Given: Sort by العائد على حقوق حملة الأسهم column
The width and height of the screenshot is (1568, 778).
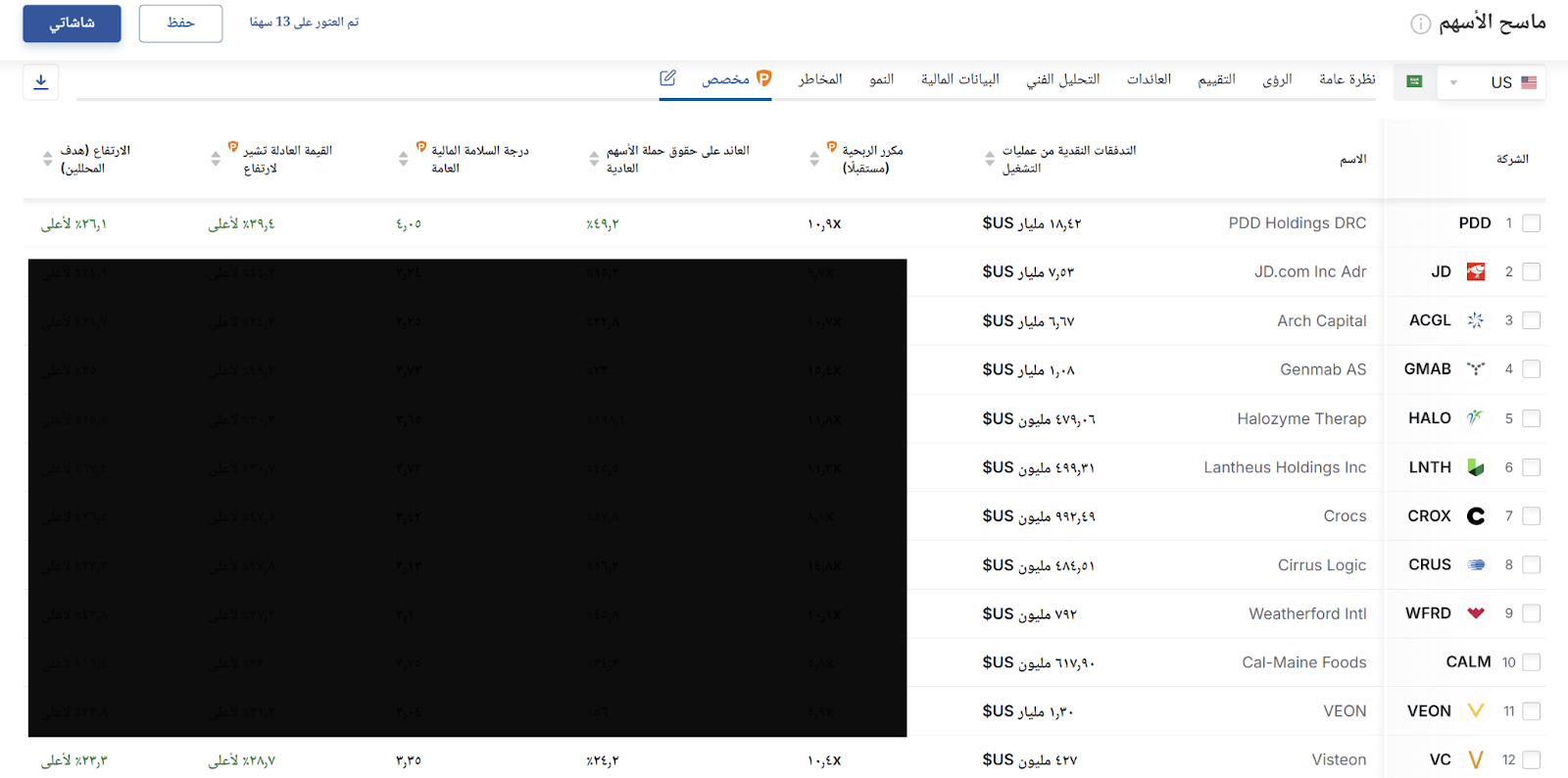Looking at the screenshot, I should tap(594, 159).
